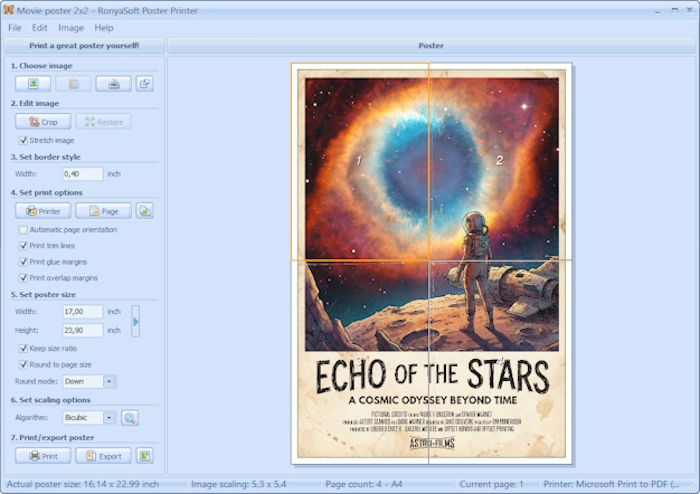This screenshot has height=494, width=700.
Task: Toggle Print trim lines checkbox
Action: (x=23, y=245)
